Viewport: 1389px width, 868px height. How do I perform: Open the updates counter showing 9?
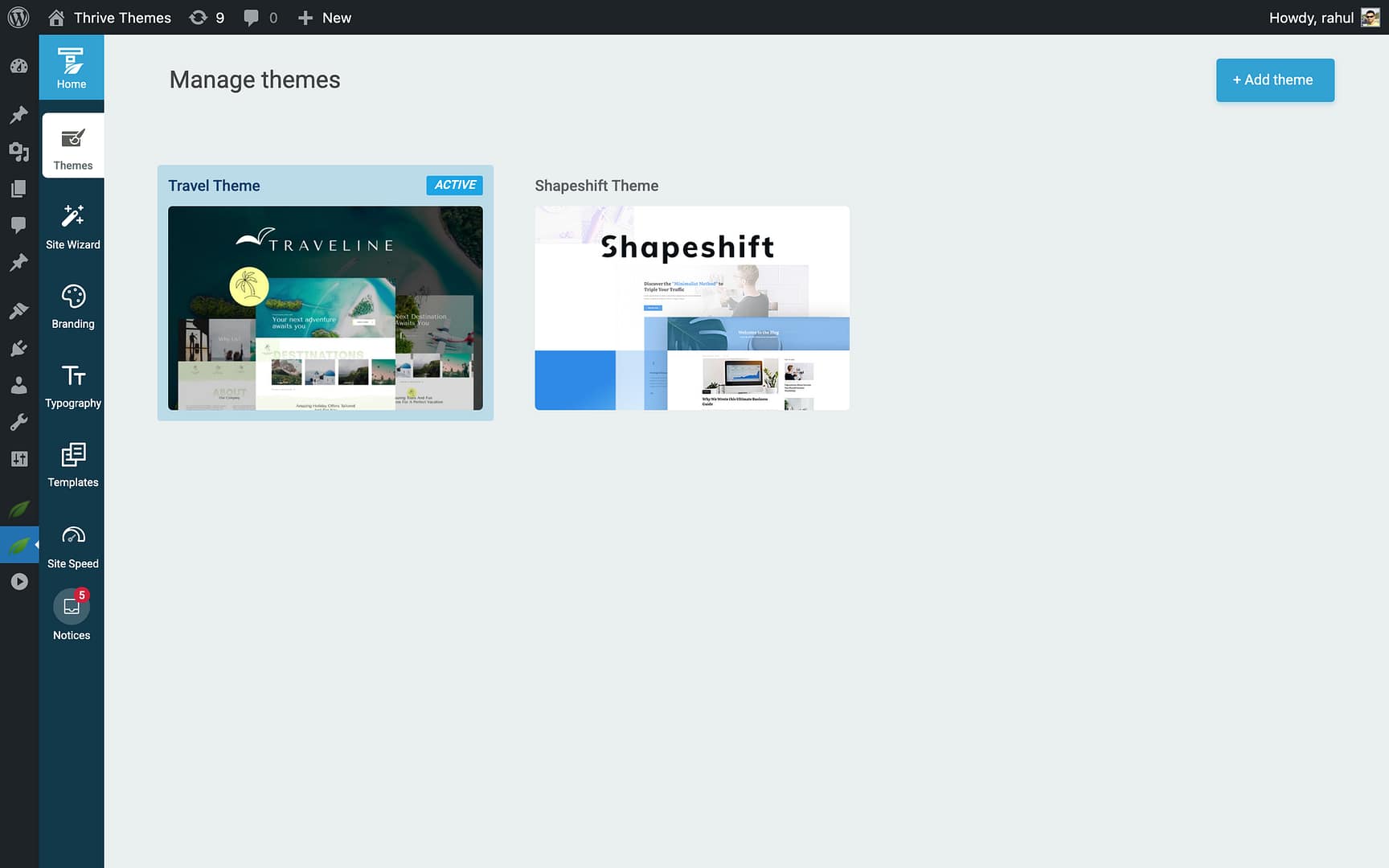(207, 17)
